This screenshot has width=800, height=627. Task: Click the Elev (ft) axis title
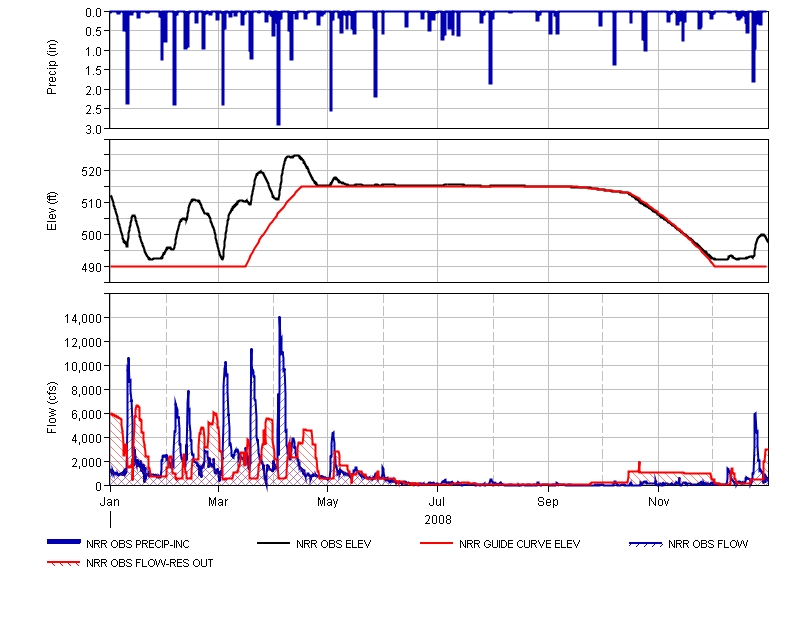click(52, 211)
